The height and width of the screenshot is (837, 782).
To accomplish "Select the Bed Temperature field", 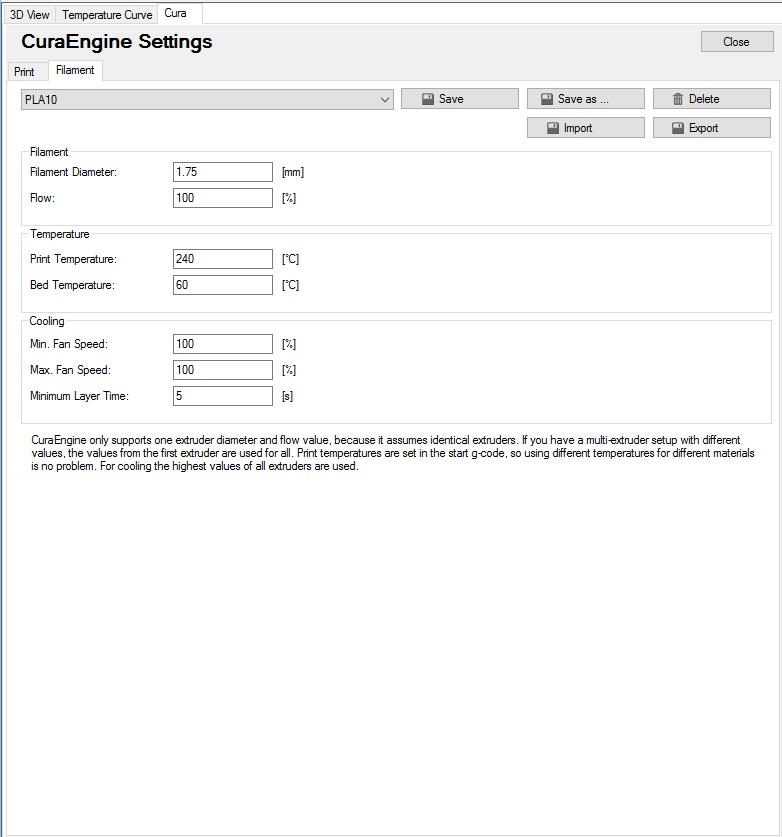I will pos(223,285).
